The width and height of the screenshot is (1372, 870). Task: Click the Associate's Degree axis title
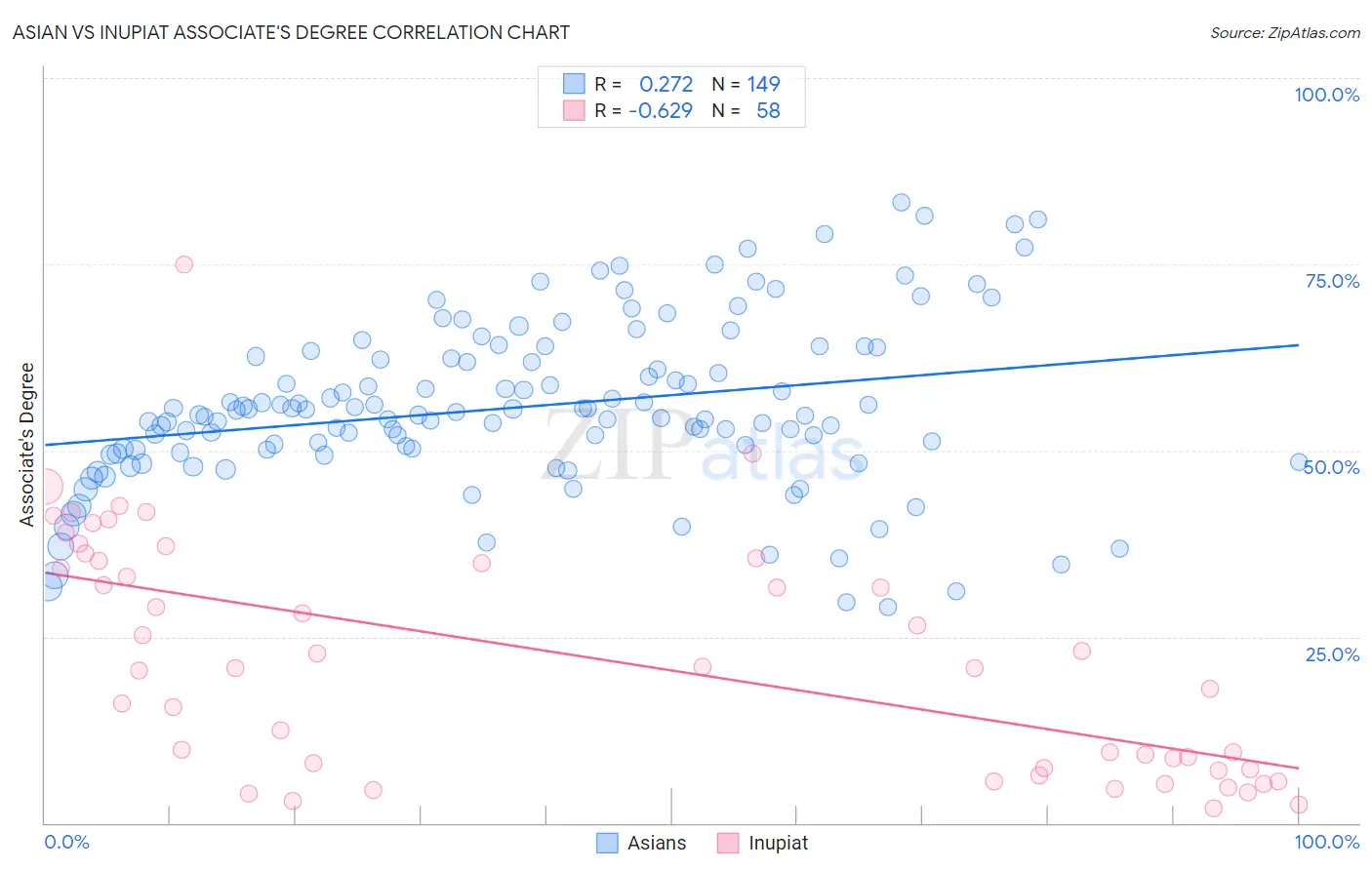(x=27, y=445)
